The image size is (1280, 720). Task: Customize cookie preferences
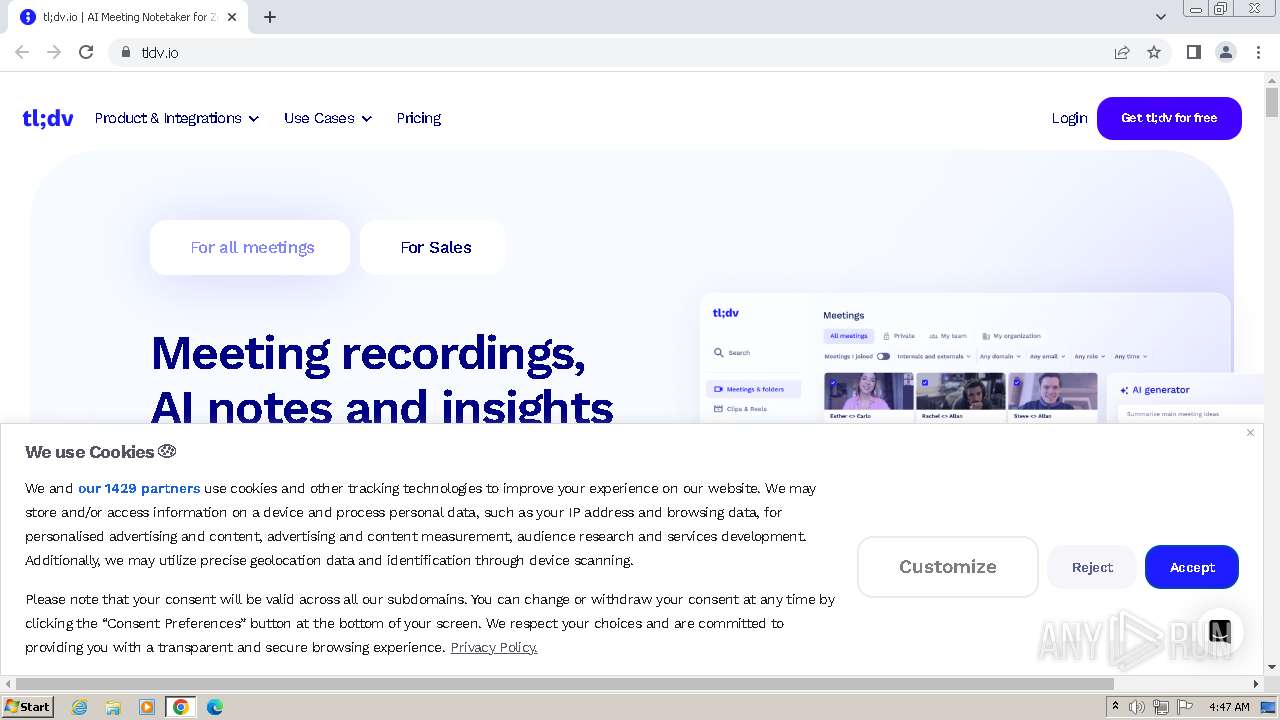point(948,567)
